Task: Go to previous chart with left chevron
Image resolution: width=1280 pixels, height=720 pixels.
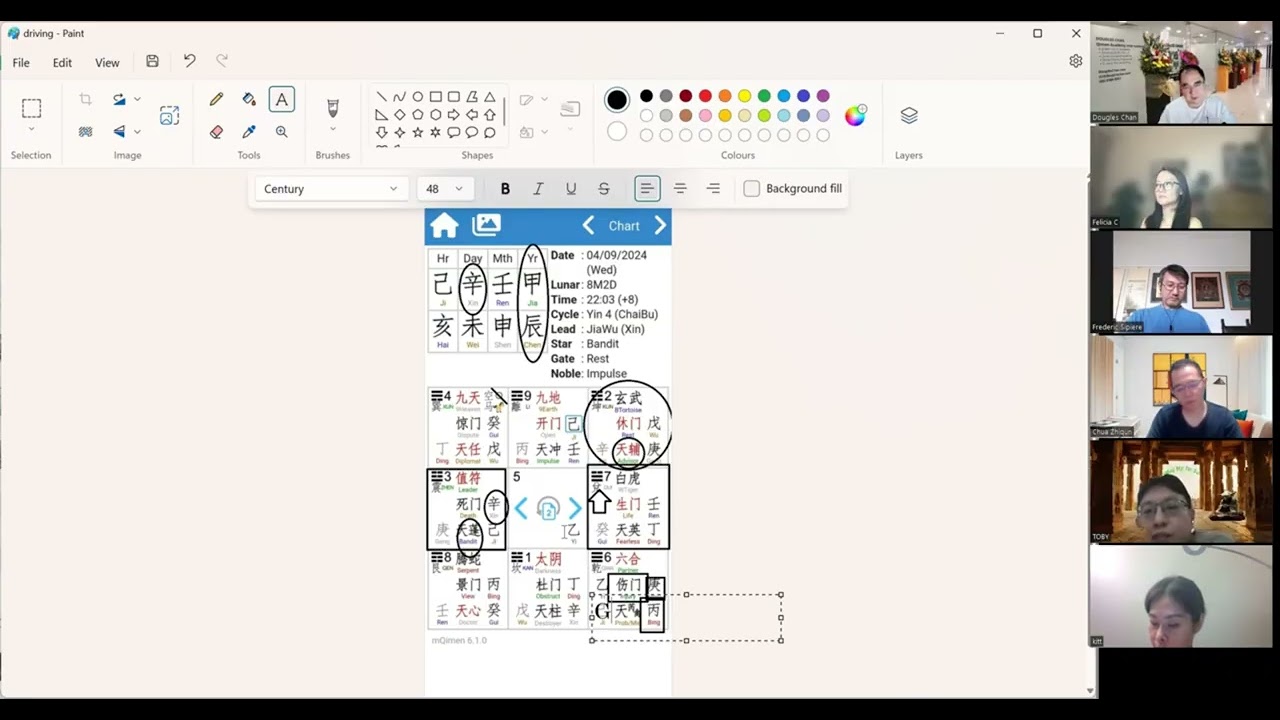Action: tap(588, 226)
